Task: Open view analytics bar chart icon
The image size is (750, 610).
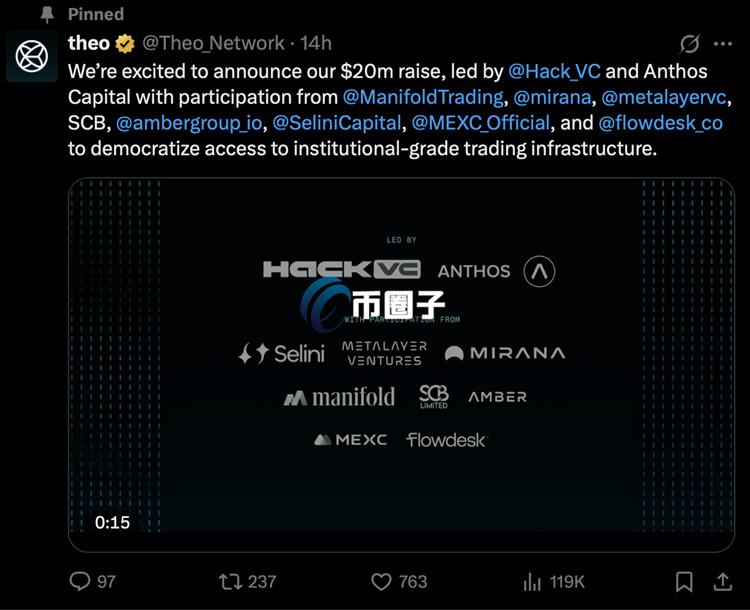Action: (x=532, y=581)
